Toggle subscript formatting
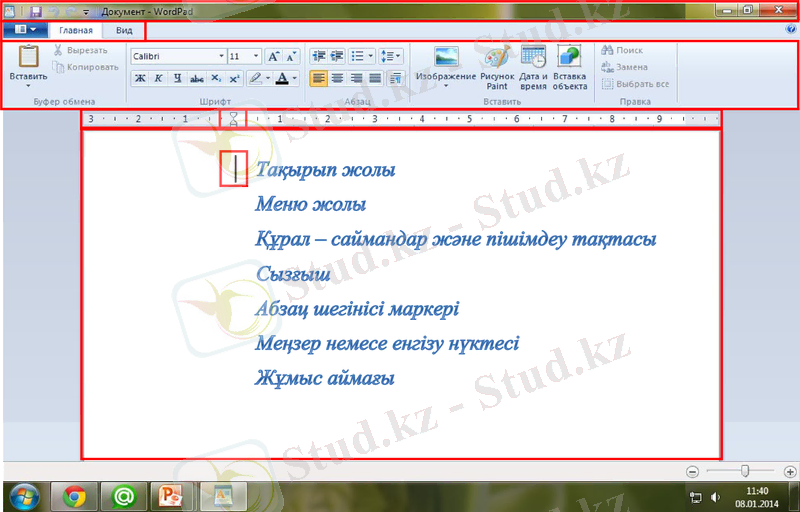This screenshot has height=512, width=800. 216,78
